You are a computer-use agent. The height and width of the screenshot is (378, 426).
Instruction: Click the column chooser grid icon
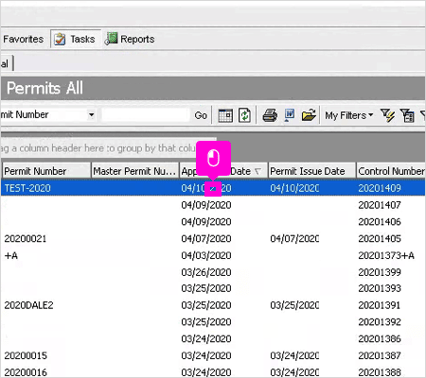tap(225, 115)
